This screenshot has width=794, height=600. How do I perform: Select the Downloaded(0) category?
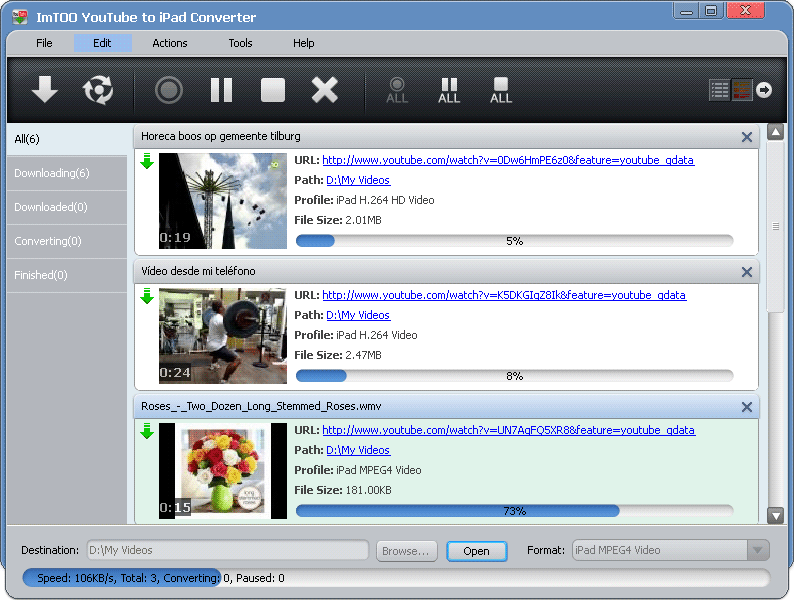tap(67, 207)
